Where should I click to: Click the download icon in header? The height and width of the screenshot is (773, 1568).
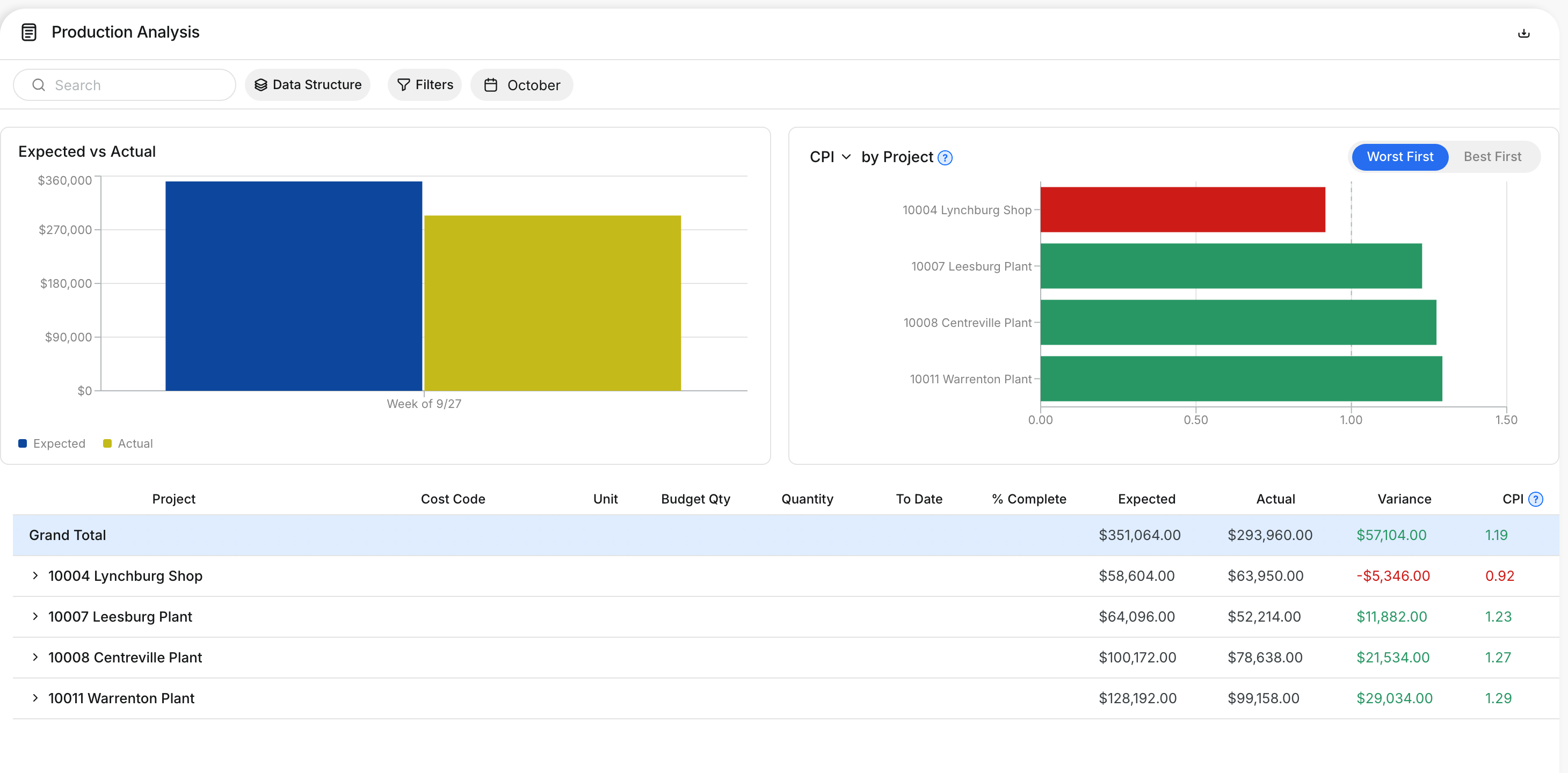click(x=1523, y=33)
